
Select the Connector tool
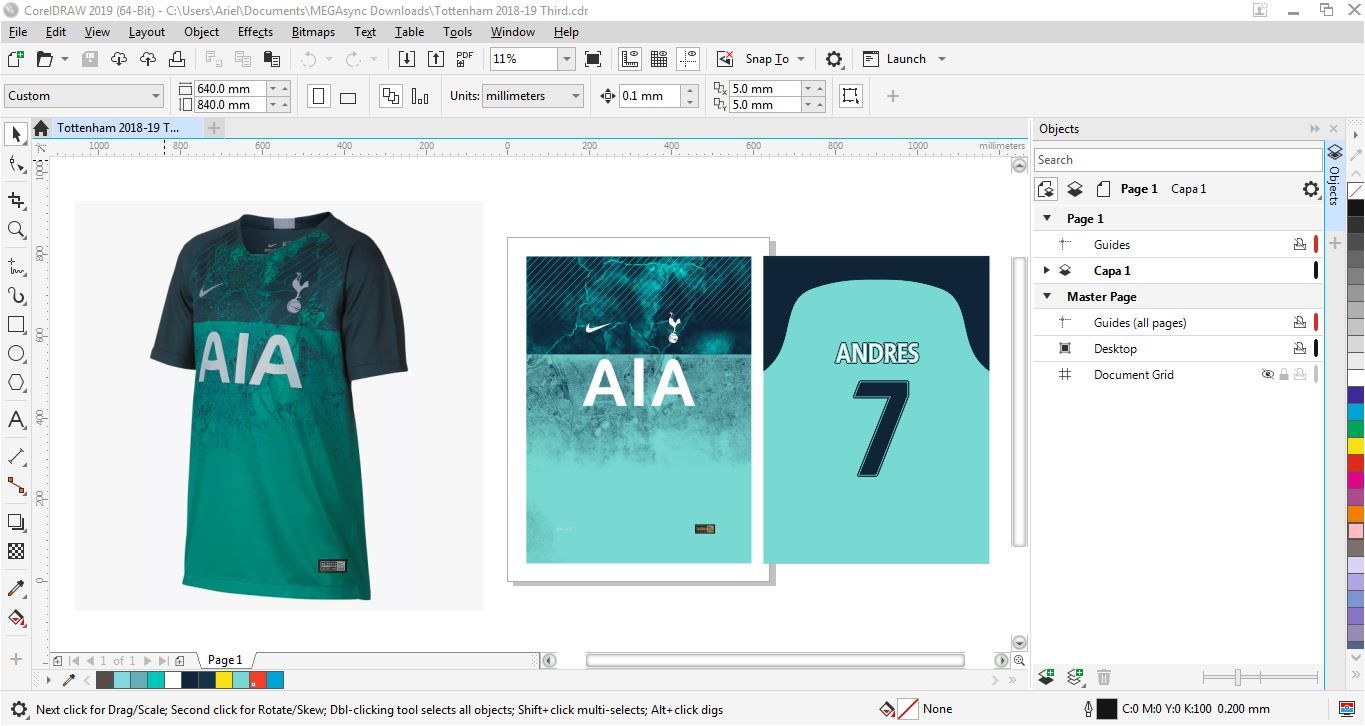[16, 486]
